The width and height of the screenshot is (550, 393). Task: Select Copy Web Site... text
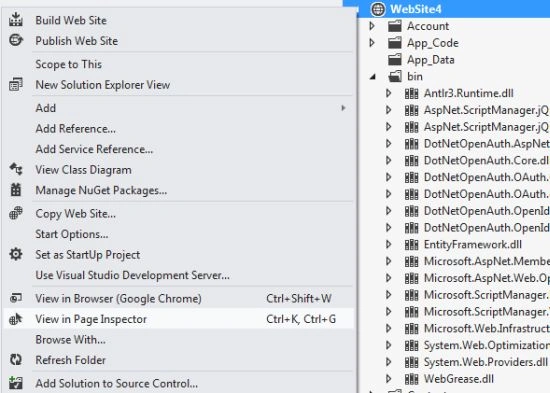click(75, 214)
